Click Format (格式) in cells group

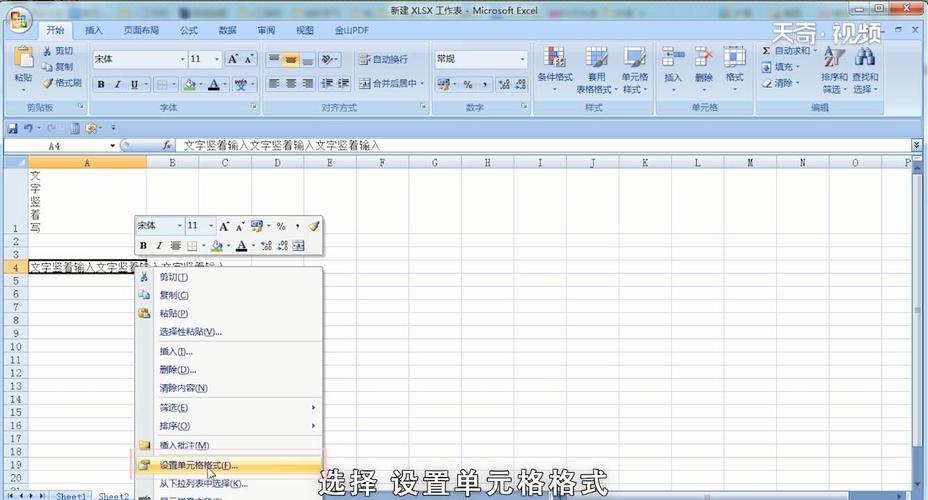[x=734, y=68]
